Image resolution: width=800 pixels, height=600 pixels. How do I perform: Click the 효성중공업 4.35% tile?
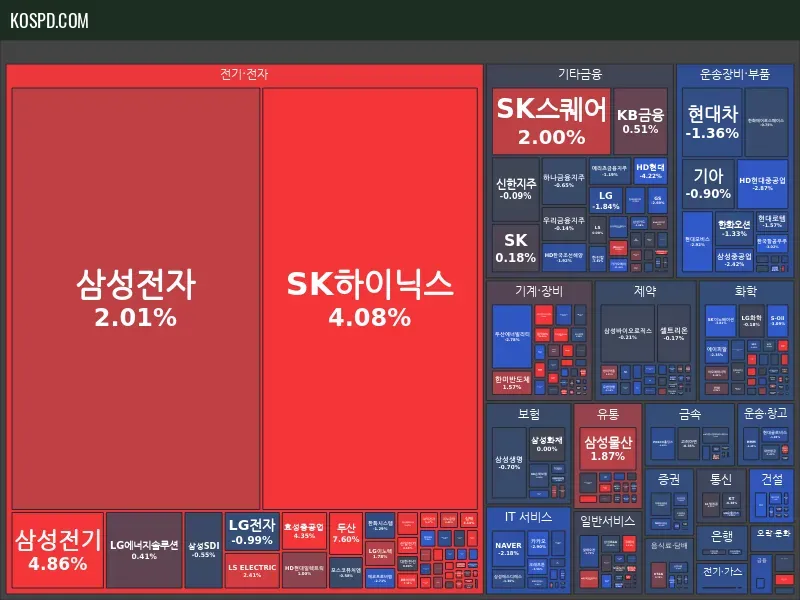[304, 531]
